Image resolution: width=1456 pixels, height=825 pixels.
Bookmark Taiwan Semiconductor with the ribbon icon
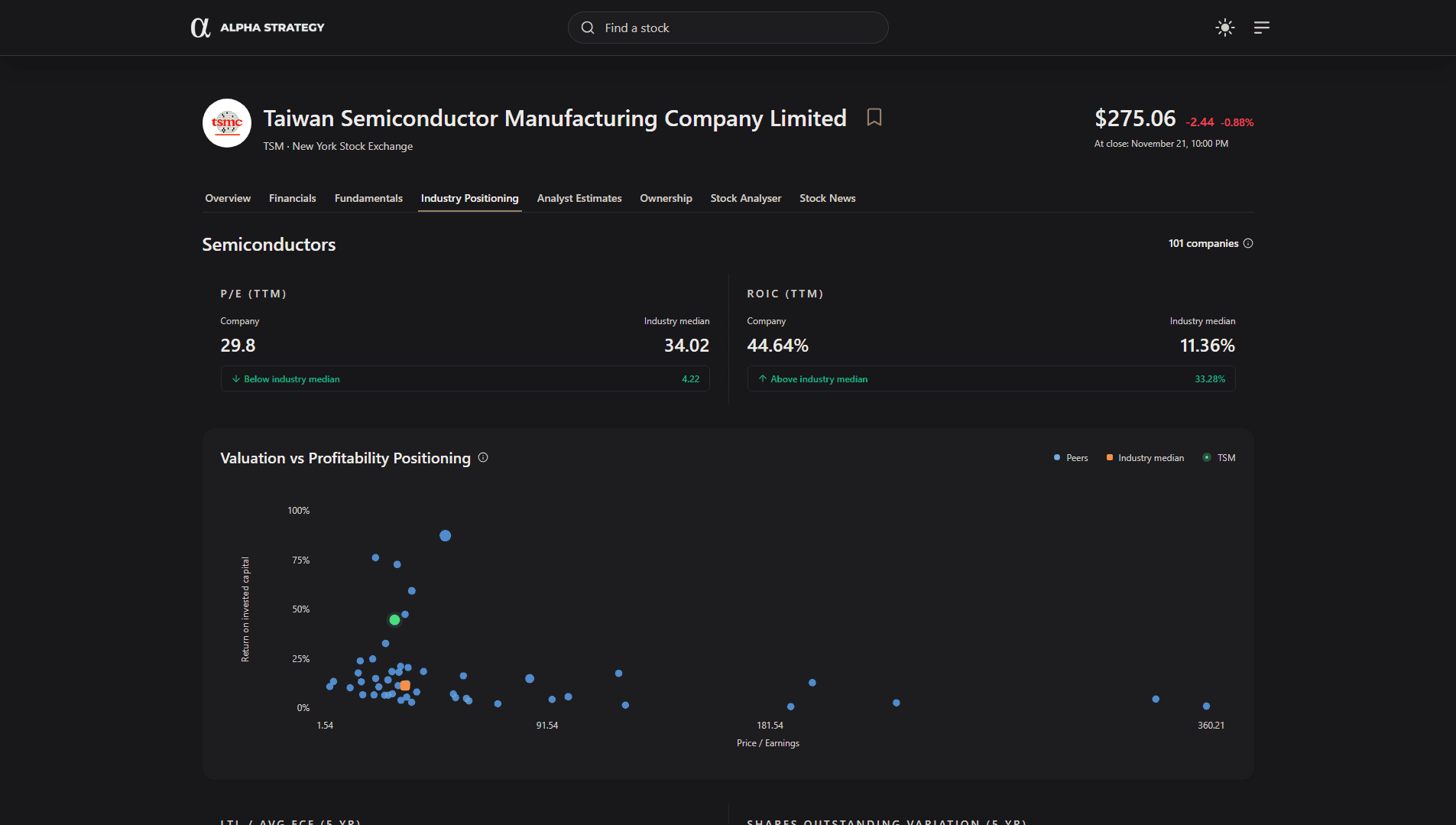click(874, 117)
